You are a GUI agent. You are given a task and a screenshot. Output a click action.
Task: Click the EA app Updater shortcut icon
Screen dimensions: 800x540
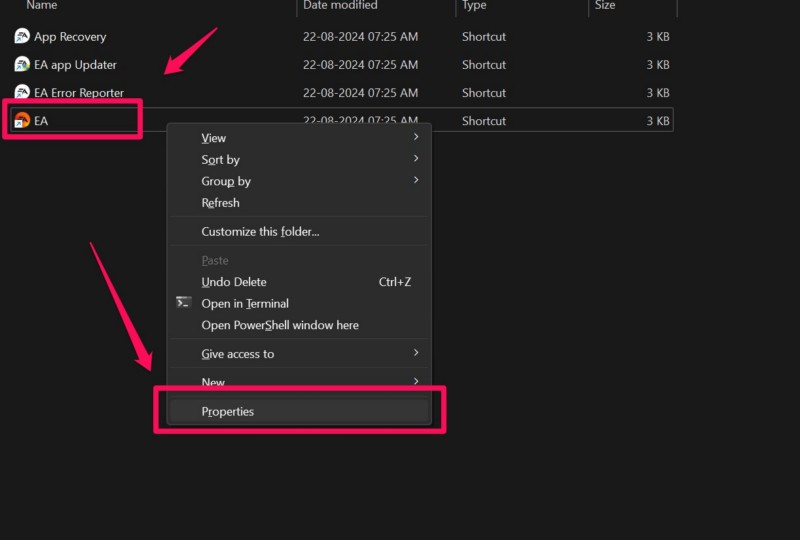coord(22,65)
